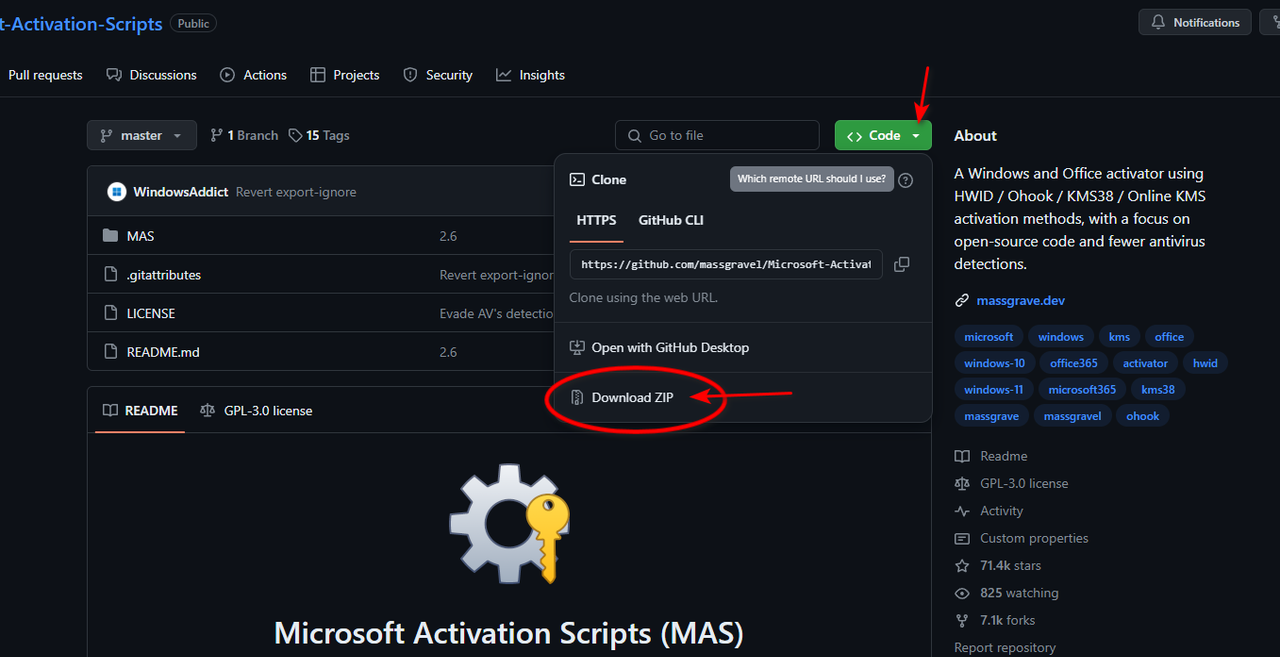
Task: Click the Activation-Scripts repository title
Action: (81, 23)
